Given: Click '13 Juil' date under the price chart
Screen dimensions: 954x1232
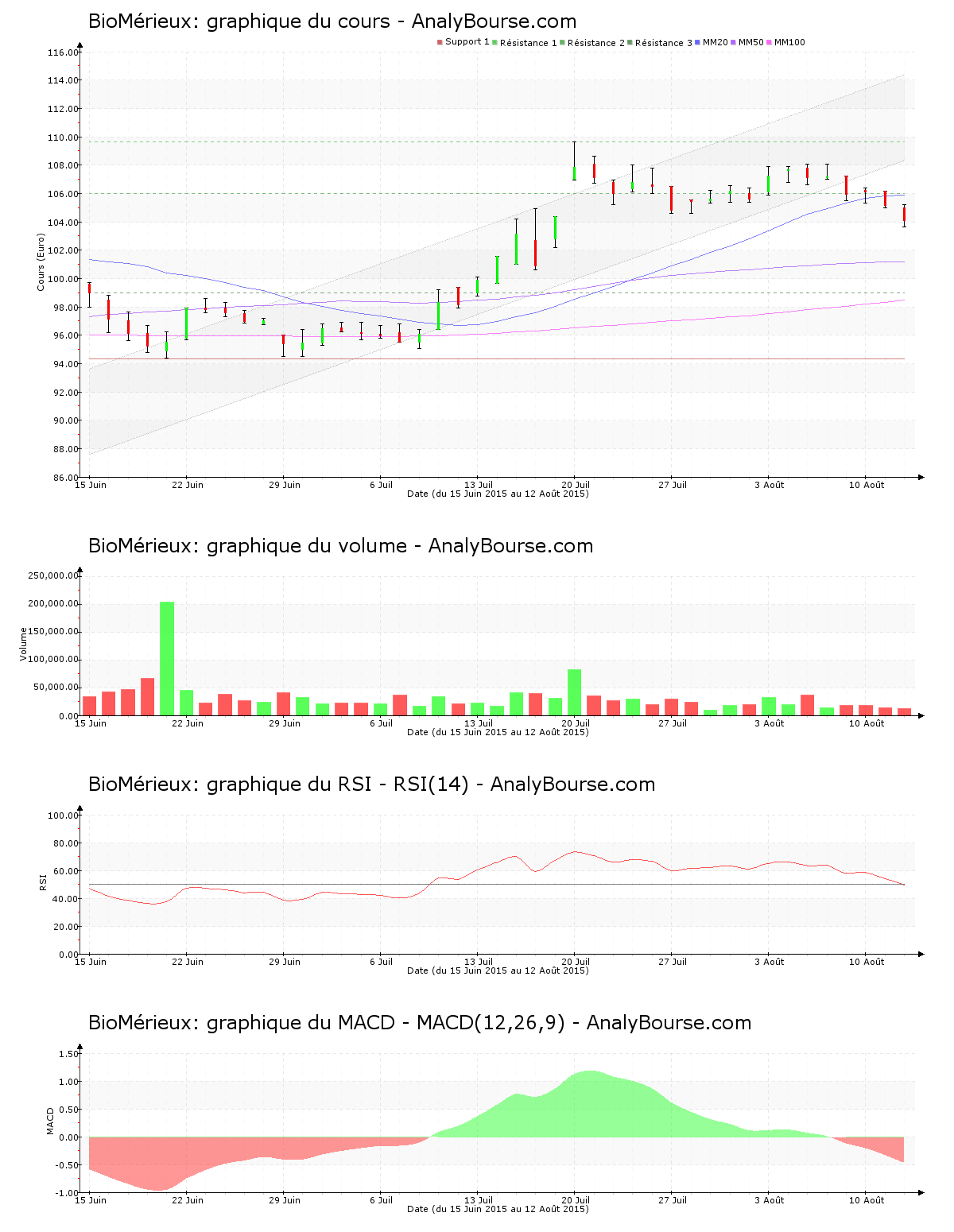Looking at the screenshot, I should 479,485.
